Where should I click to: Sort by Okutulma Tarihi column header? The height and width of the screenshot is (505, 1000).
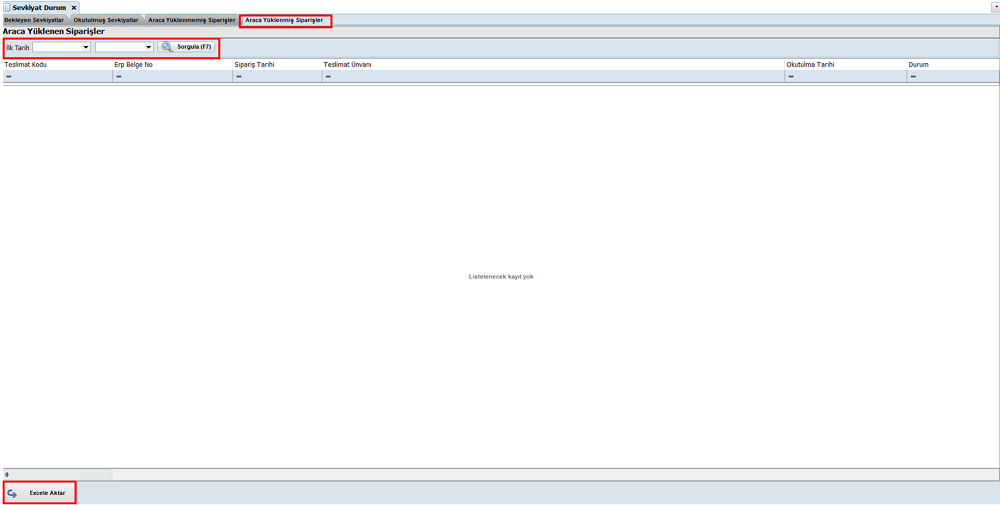[811, 64]
